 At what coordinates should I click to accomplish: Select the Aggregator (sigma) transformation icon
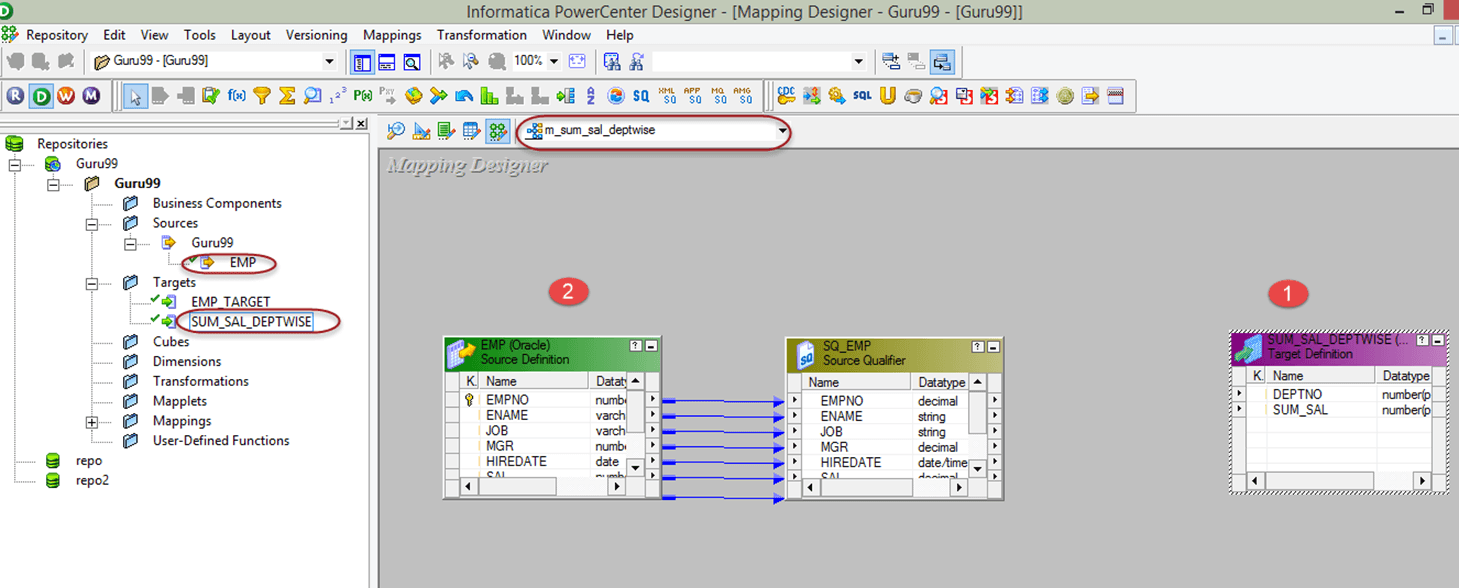[x=287, y=96]
